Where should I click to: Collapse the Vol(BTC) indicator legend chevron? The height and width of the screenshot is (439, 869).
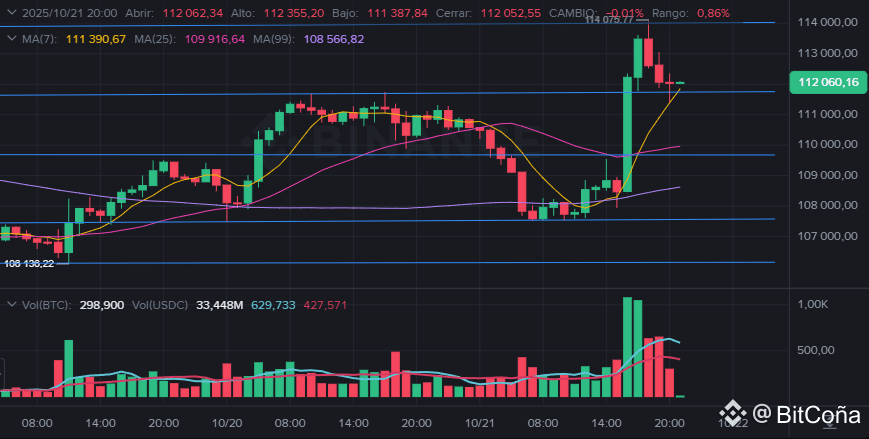(x=11, y=305)
